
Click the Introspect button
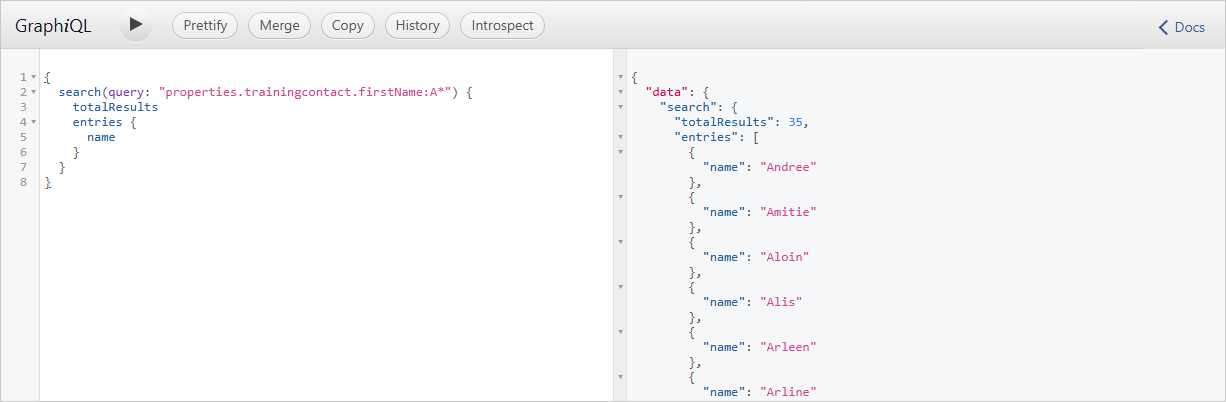point(502,26)
